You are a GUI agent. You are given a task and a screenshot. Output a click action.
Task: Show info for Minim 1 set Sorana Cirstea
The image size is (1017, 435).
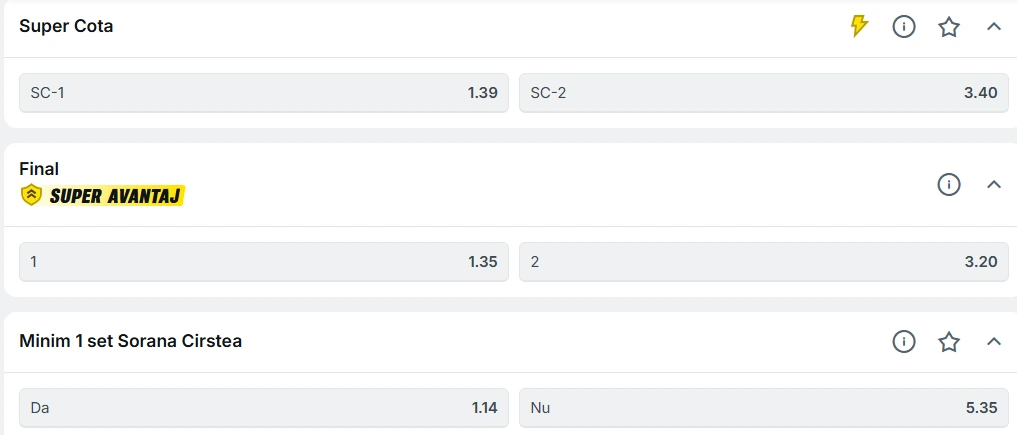tap(904, 342)
